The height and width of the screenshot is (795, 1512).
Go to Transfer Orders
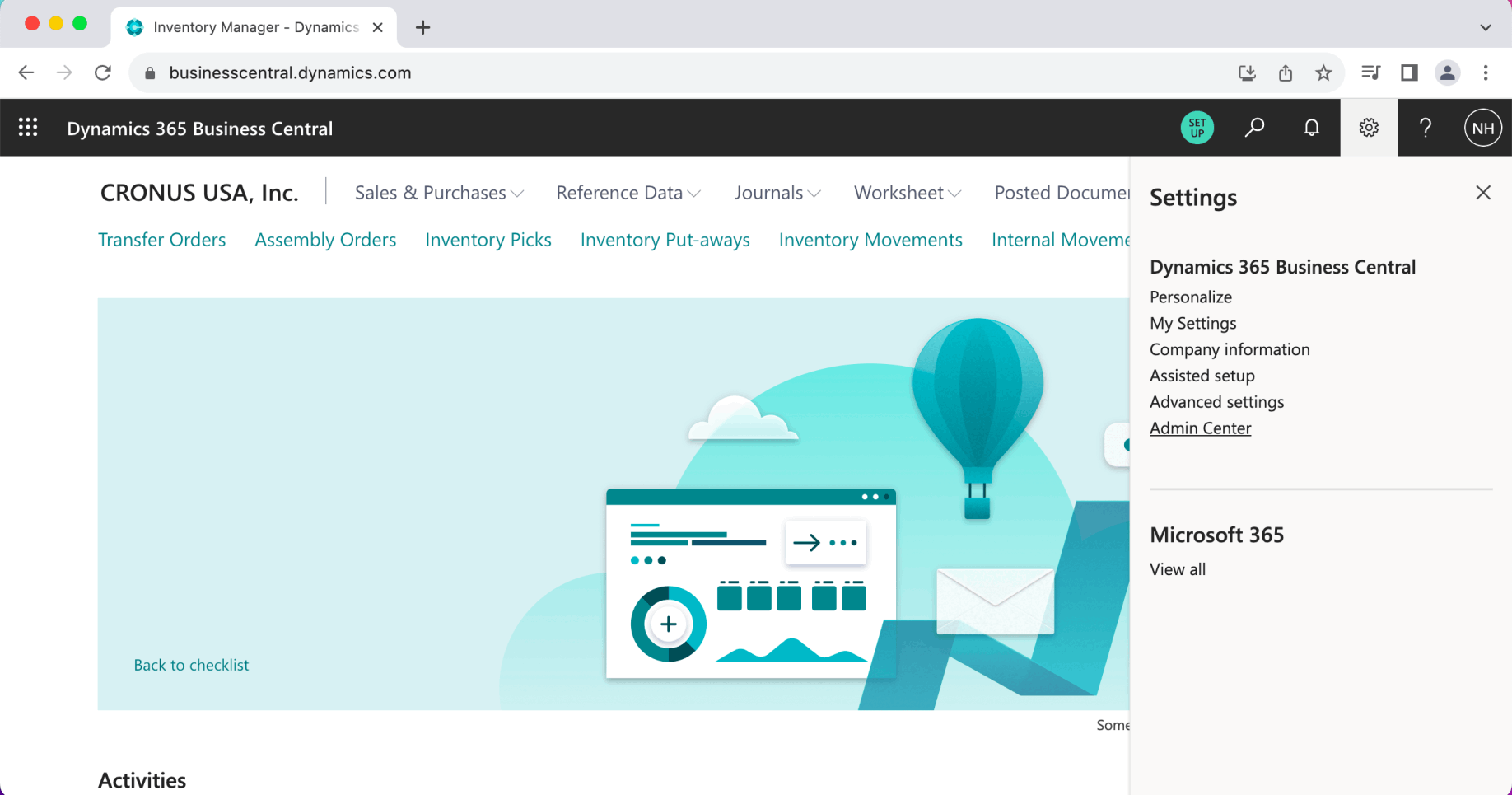coord(161,240)
